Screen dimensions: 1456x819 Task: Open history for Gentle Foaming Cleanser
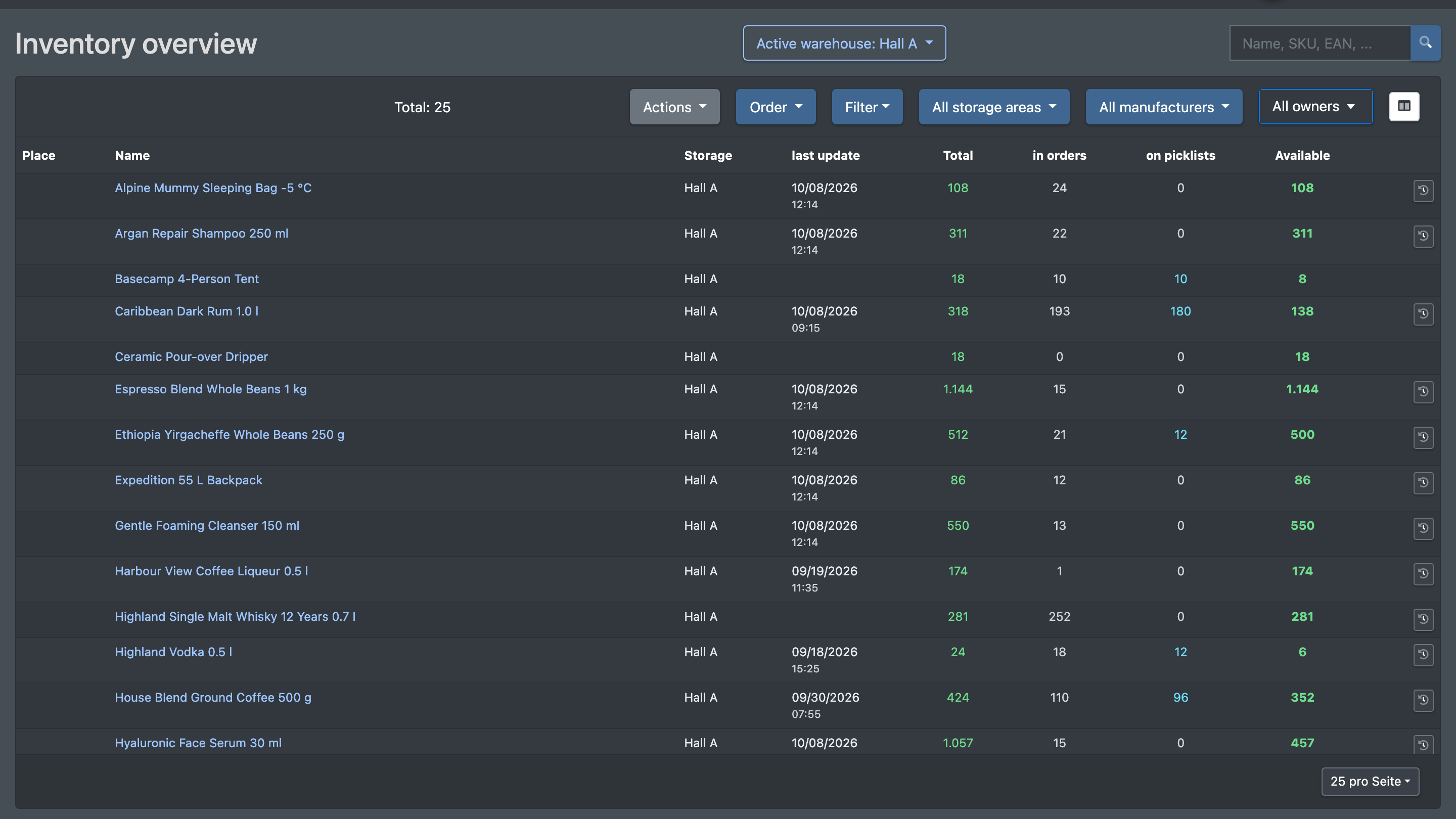(x=1423, y=528)
